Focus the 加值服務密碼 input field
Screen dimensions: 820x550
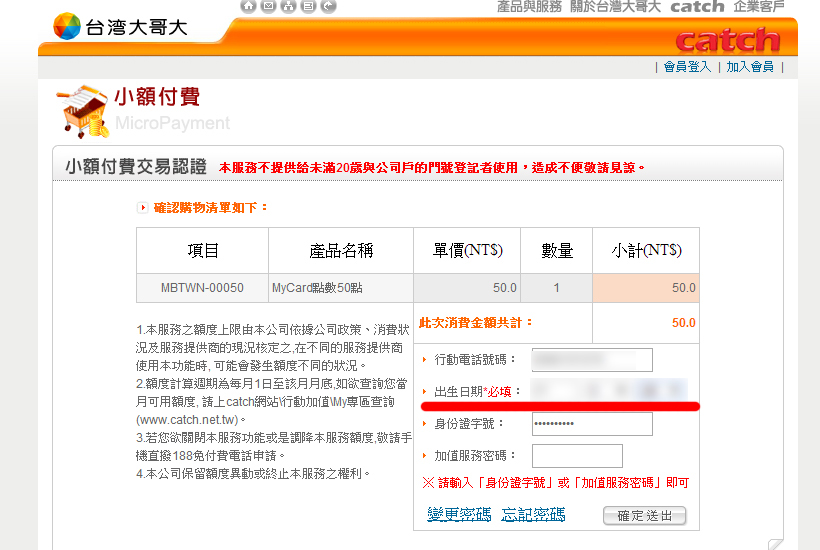[x=577, y=456]
